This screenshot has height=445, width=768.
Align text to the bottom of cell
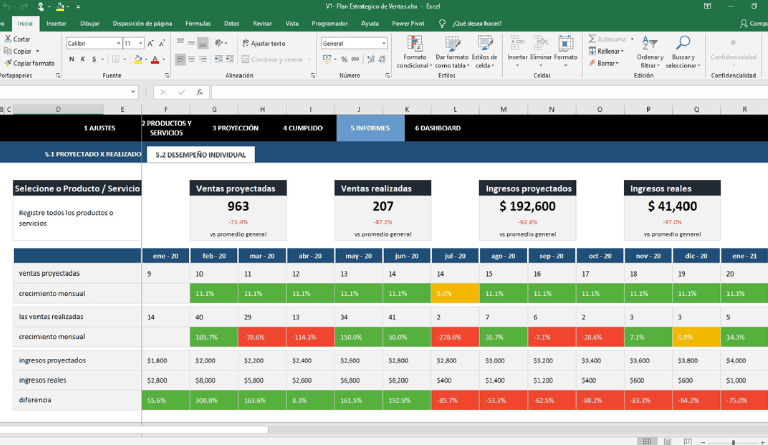(203, 43)
